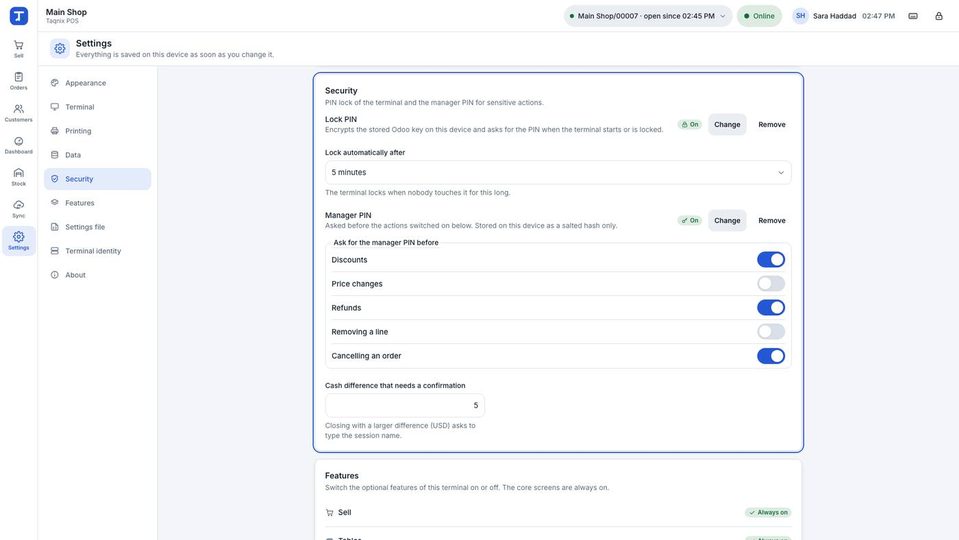
Task: Select the Security settings section
Action: point(97,179)
